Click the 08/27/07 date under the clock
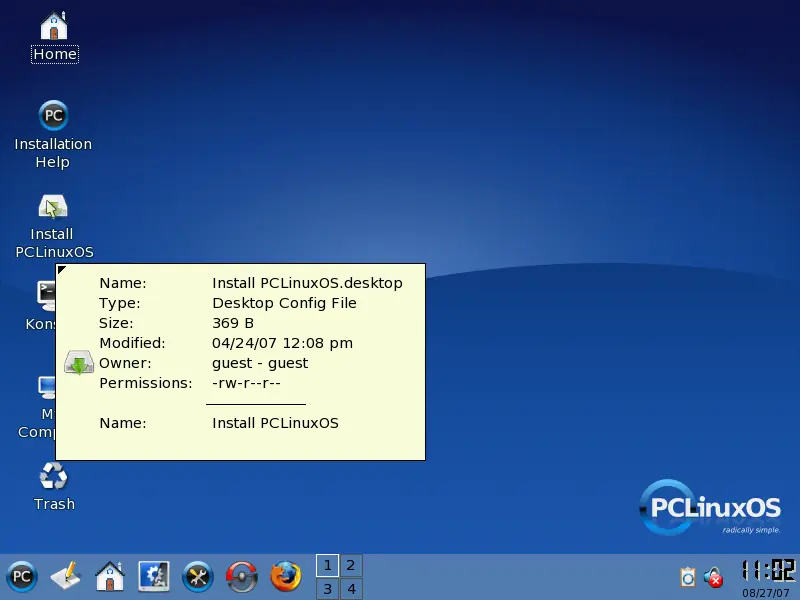This screenshot has height=600, width=800. point(766,593)
